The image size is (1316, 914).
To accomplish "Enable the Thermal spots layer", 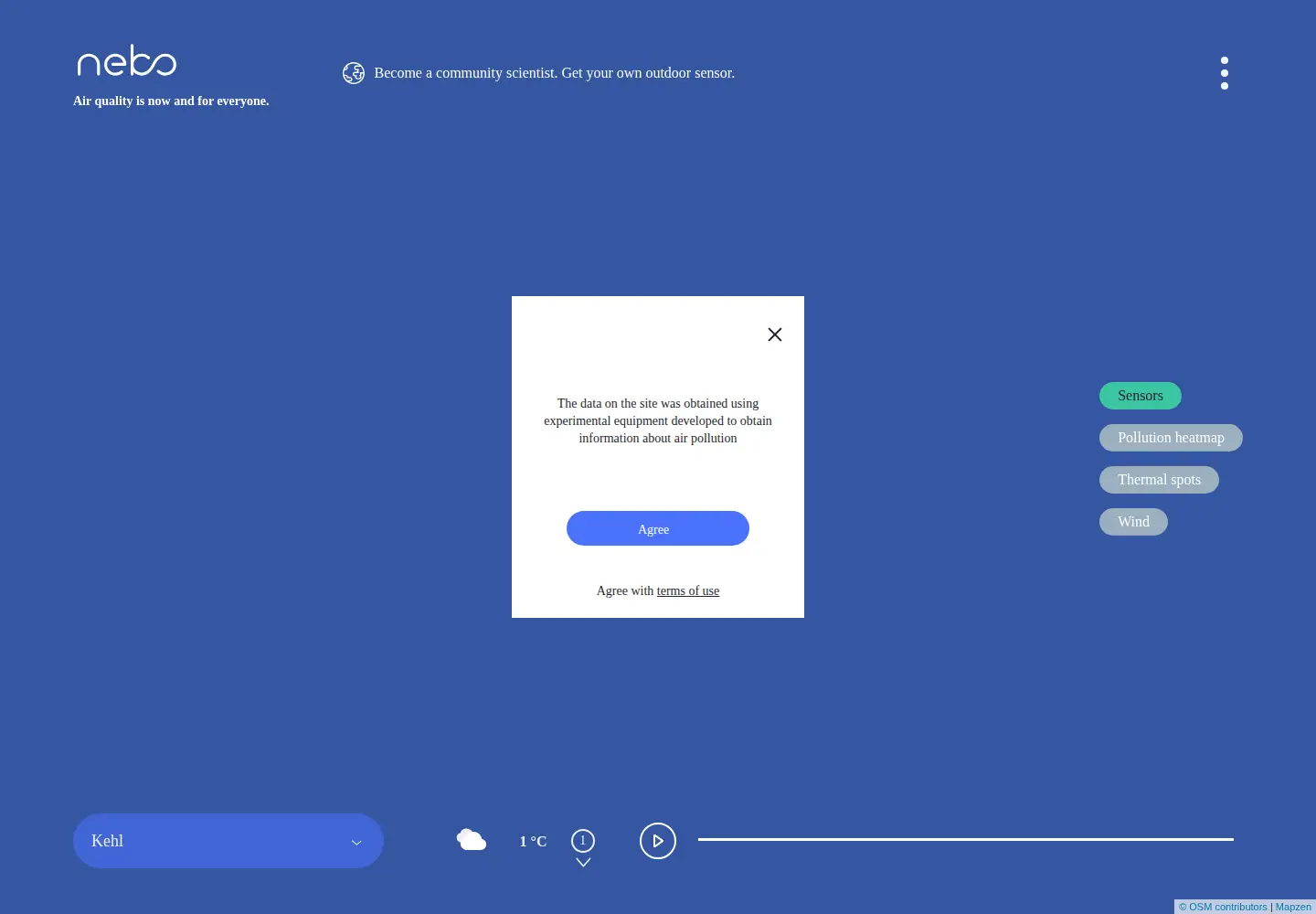I will 1159,480.
